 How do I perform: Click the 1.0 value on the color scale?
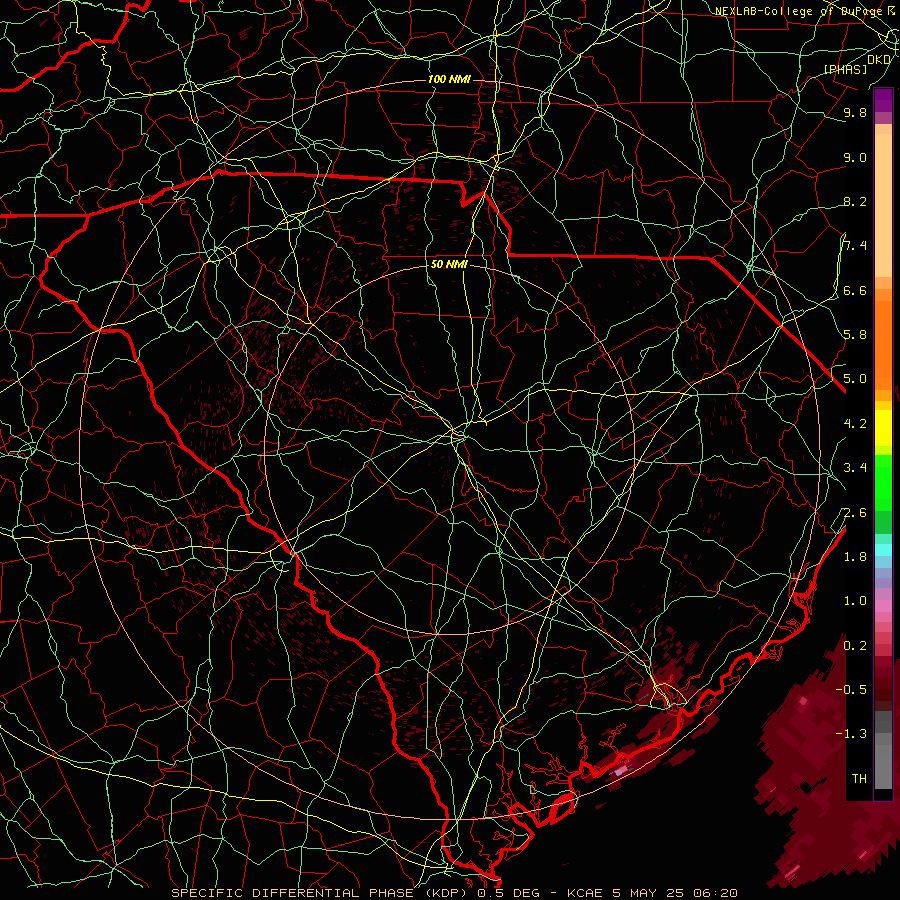(855, 601)
